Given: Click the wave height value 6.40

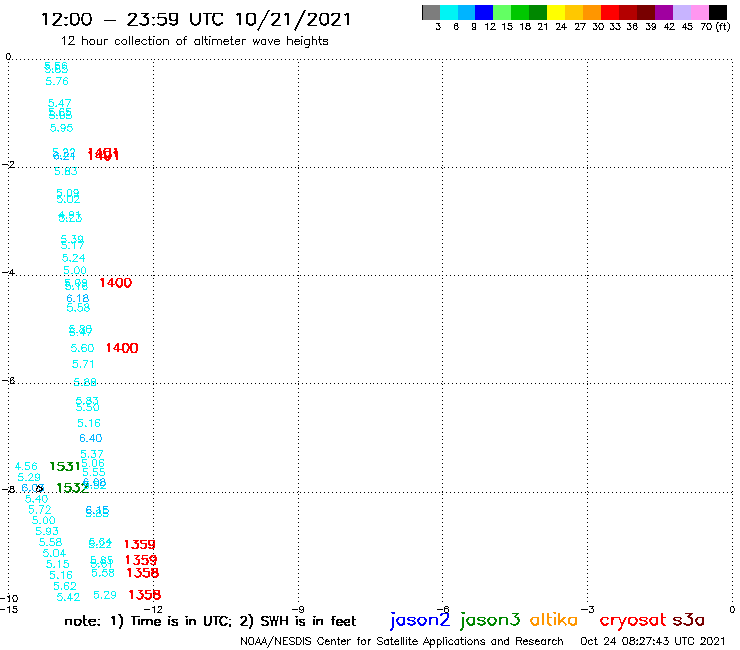Looking at the screenshot, I should coord(91,439).
